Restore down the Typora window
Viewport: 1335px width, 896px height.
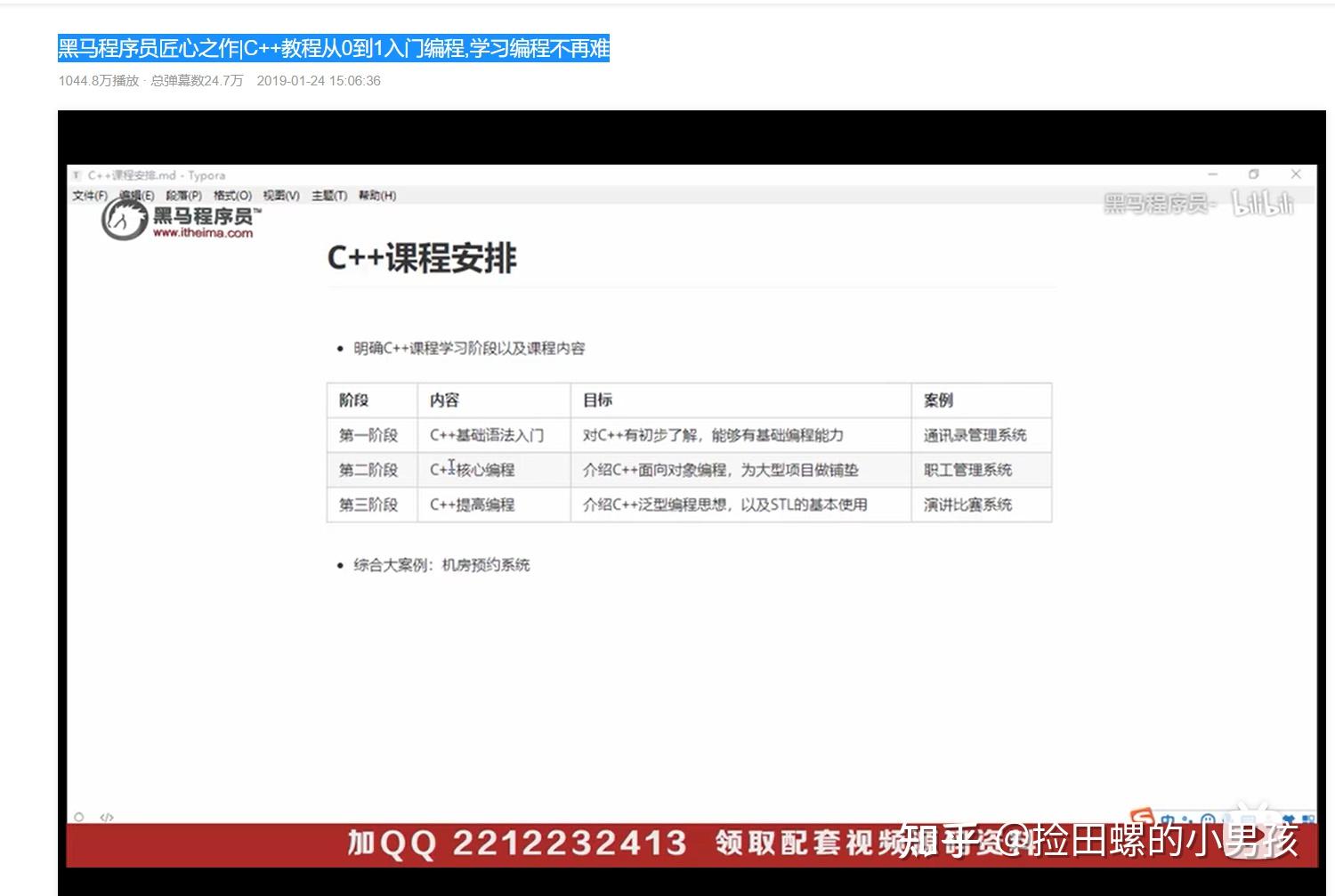tap(1255, 175)
